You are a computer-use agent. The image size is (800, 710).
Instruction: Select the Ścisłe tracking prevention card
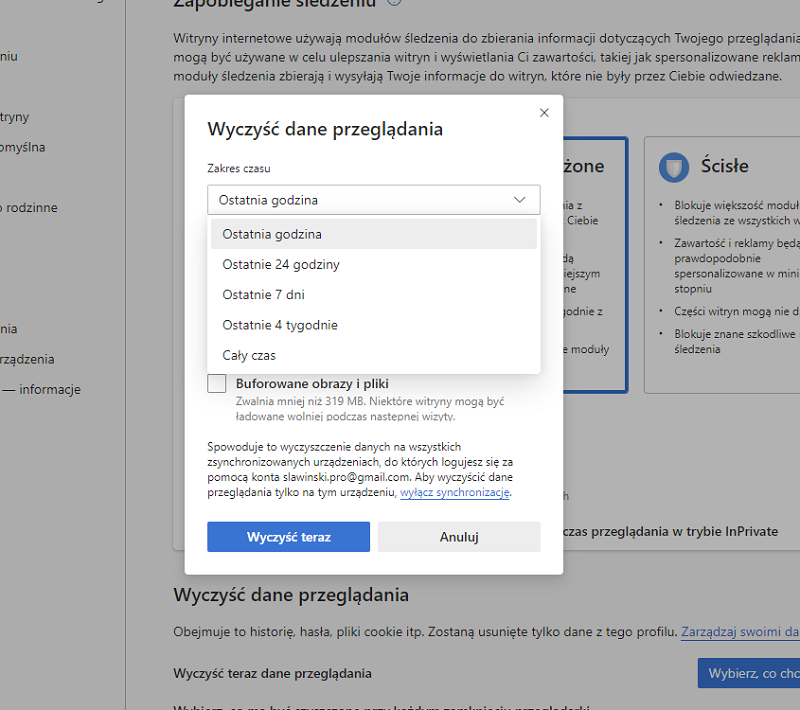[722, 265]
